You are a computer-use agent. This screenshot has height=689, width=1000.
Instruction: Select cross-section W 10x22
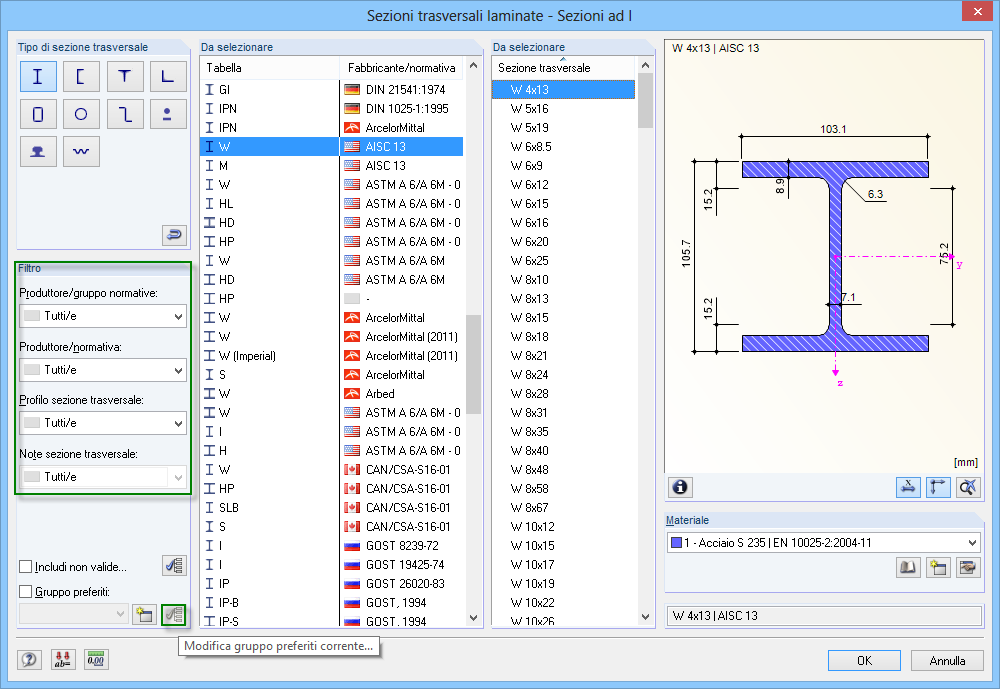(564, 602)
